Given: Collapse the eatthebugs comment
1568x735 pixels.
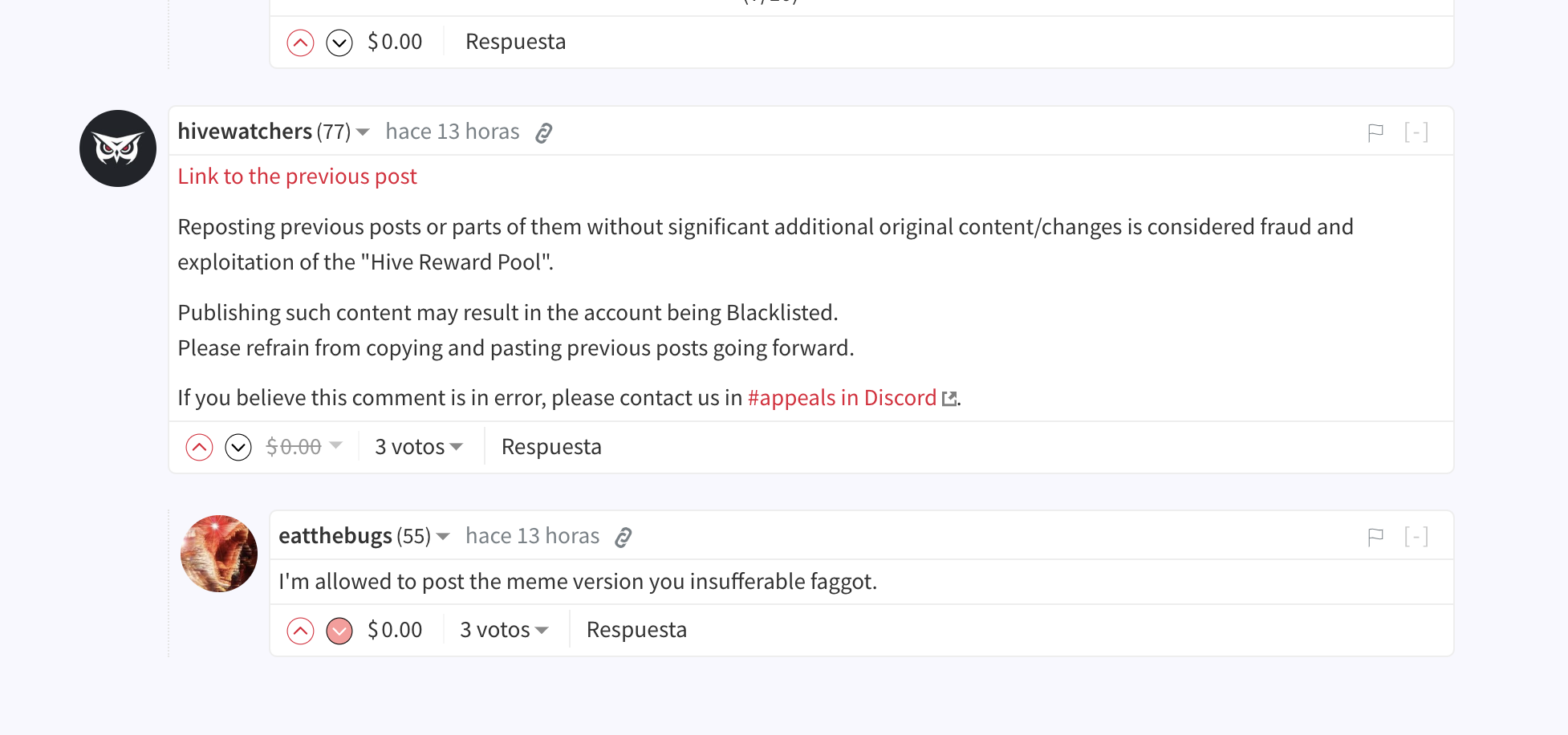Looking at the screenshot, I should [x=1416, y=537].
